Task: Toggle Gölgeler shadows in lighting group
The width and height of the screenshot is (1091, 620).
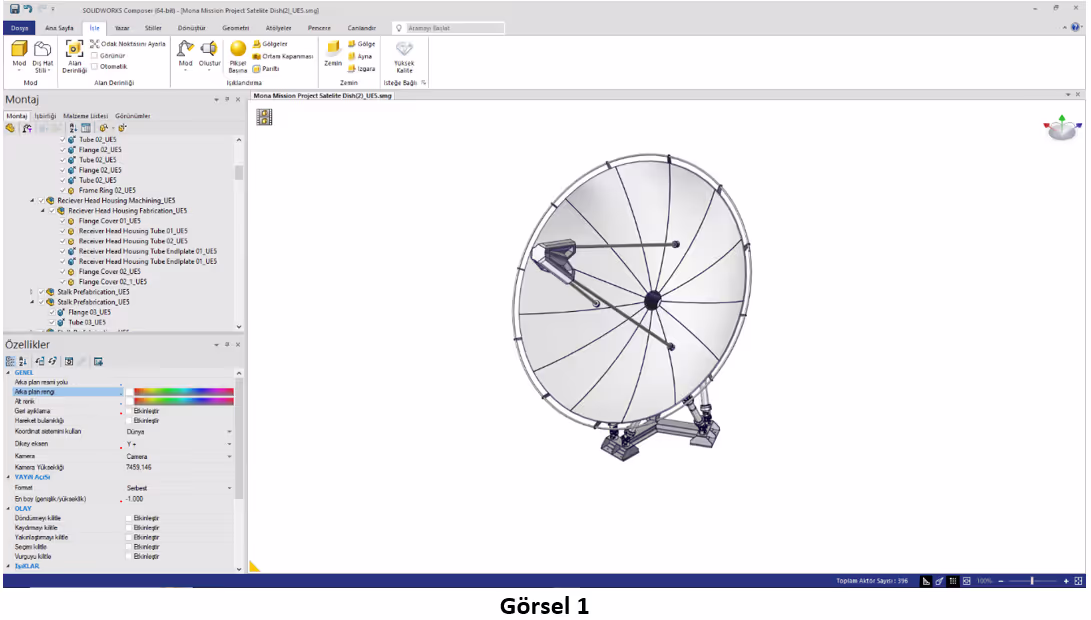Action: click(271, 44)
